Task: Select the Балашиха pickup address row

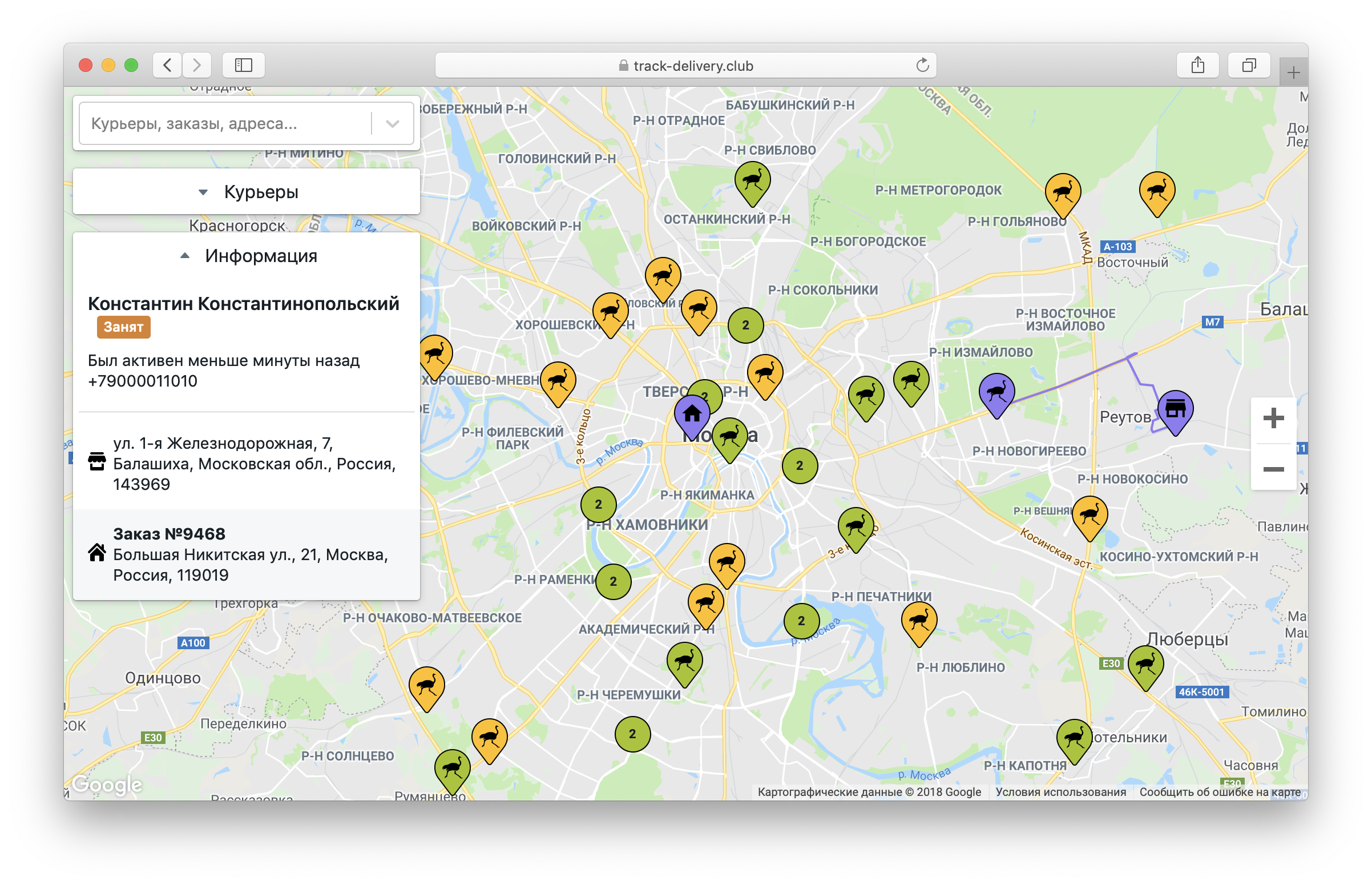Action: 247,463
